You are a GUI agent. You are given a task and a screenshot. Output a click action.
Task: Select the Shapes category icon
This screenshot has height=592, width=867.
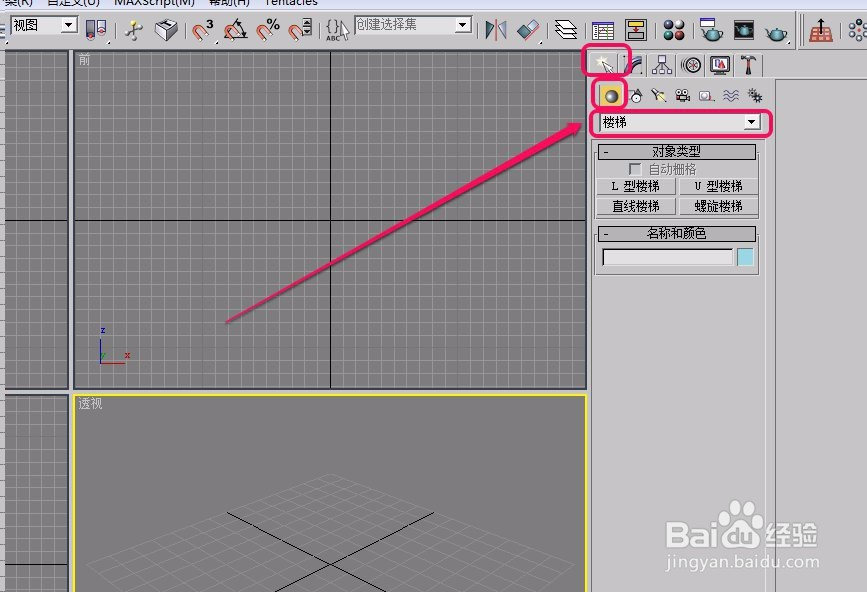point(636,96)
